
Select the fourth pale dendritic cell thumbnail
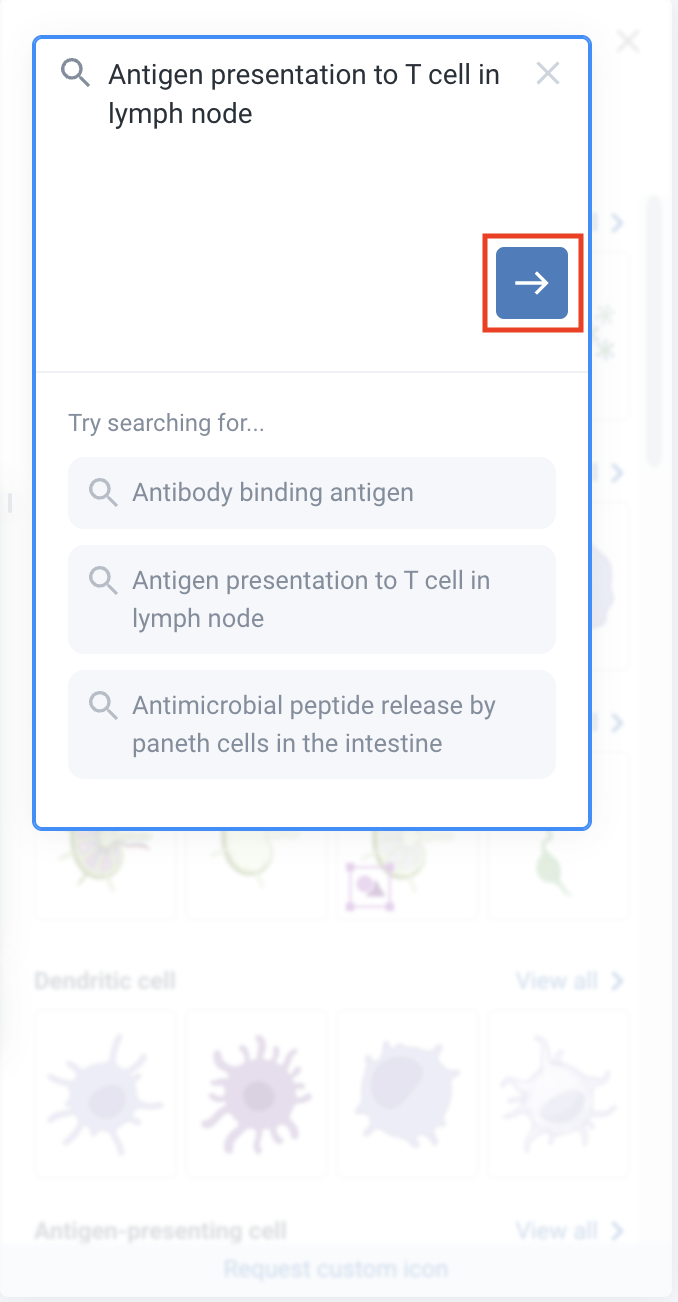click(x=559, y=1093)
